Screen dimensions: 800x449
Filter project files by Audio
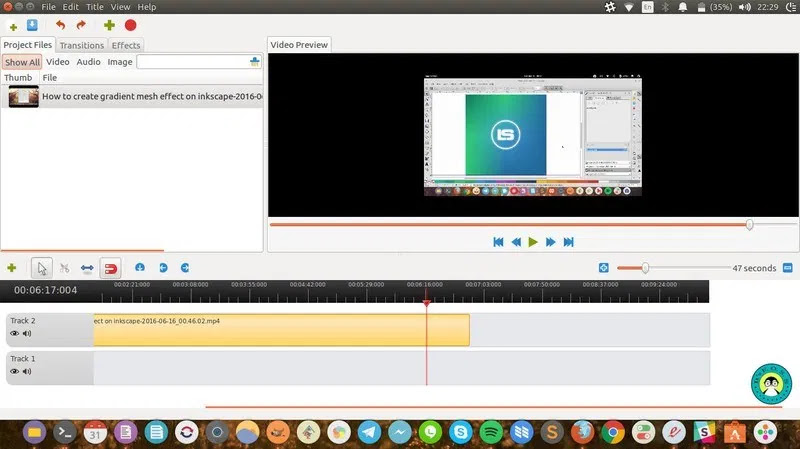pyautogui.click(x=88, y=62)
